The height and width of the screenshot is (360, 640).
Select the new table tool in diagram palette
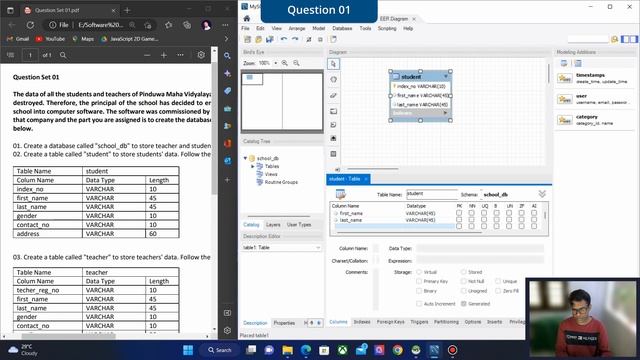click(333, 154)
